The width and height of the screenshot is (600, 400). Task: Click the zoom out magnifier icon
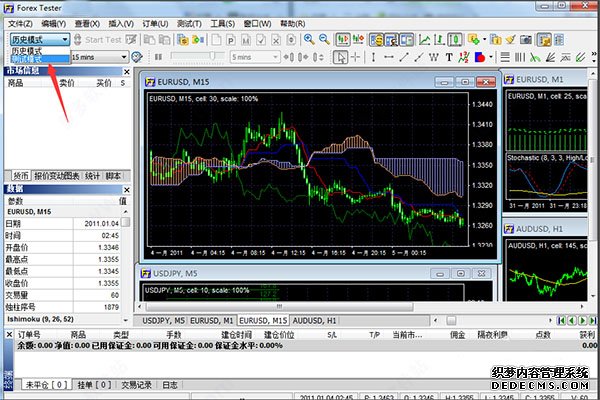(324, 39)
